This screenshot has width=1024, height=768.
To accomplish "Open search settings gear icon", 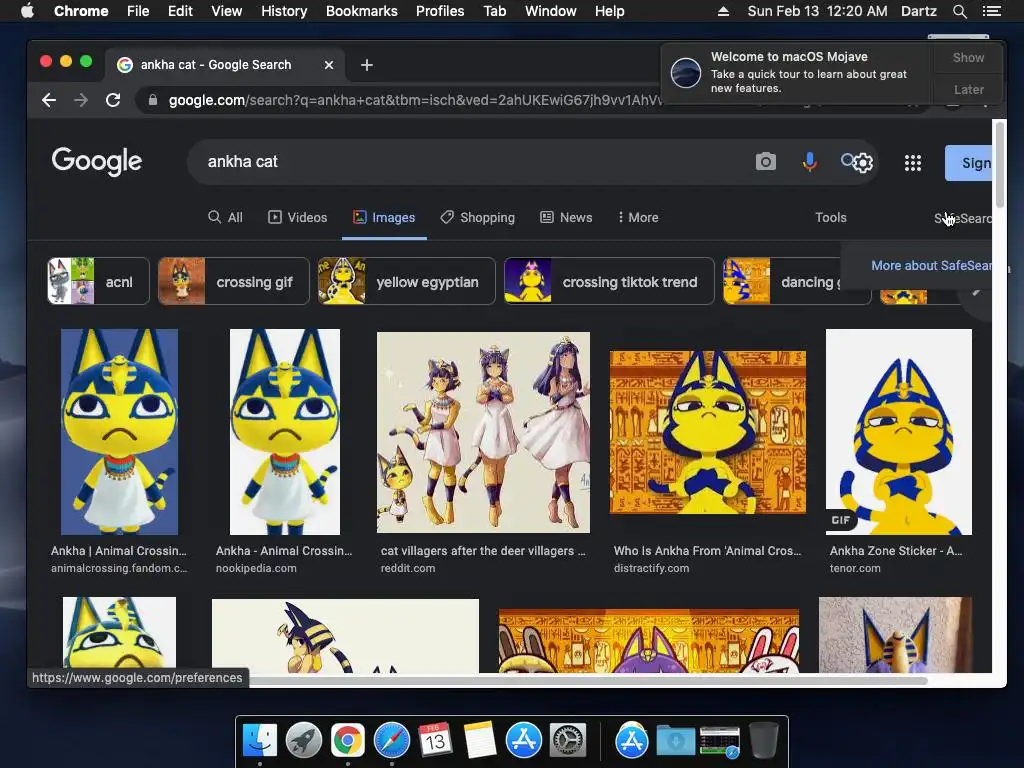I will click(863, 163).
